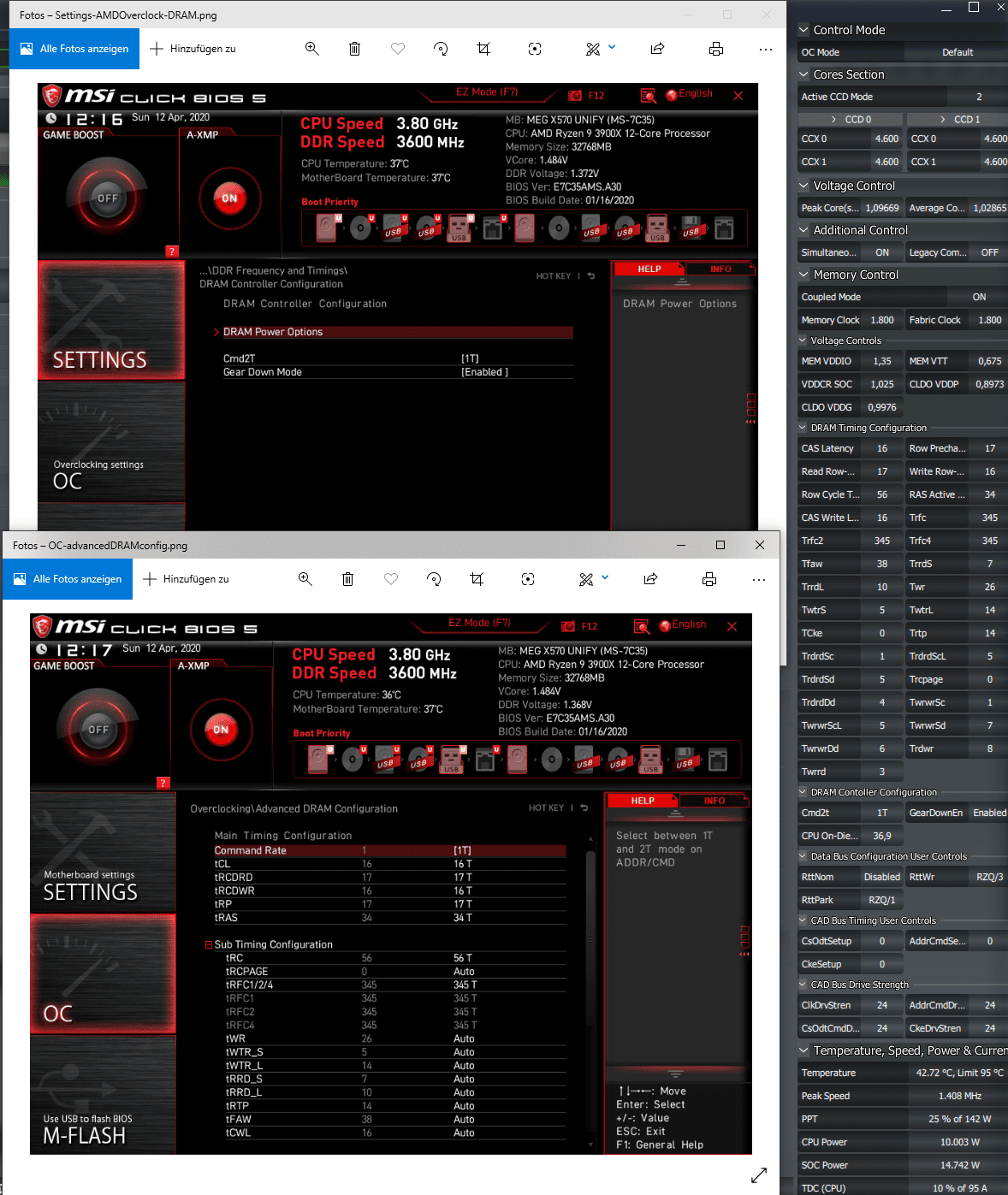Collapse the CAD Bus Drive Strength subsection
This screenshot has width=1008, height=1195.
pyautogui.click(x=803, y=985)
